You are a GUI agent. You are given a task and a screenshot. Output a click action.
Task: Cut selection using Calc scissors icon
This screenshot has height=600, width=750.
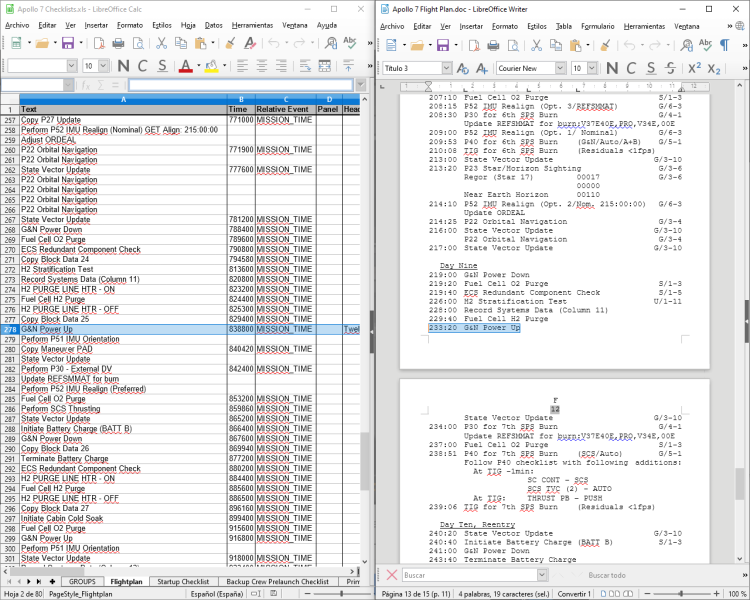tap(162, 44)
